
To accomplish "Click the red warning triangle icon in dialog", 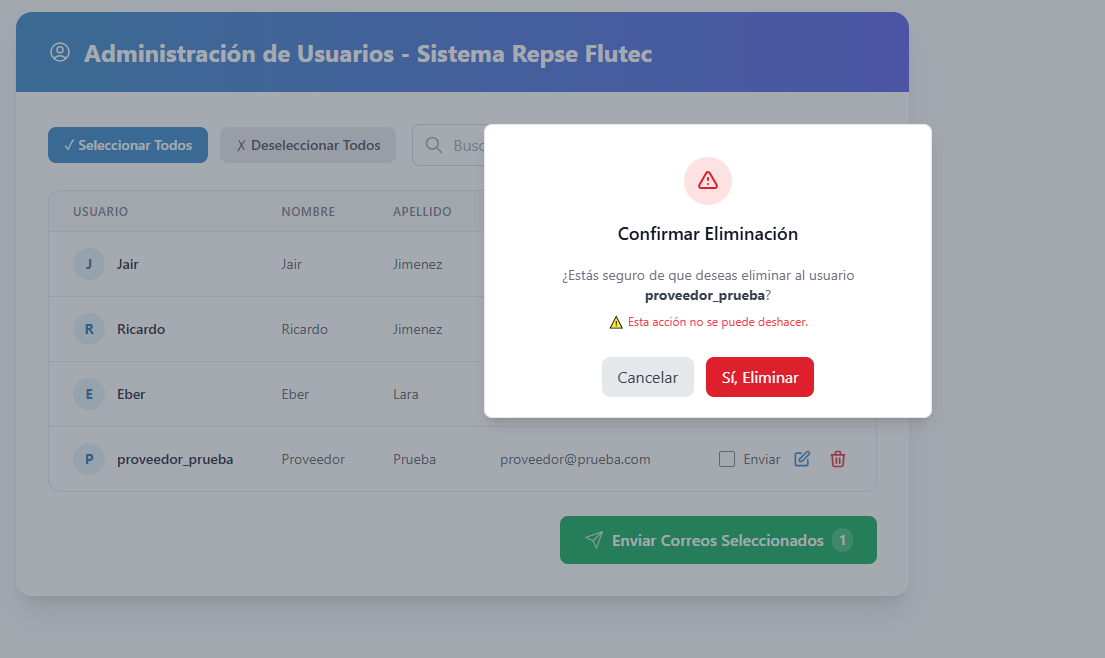I will pyautogui.click(x=708, y=181).
